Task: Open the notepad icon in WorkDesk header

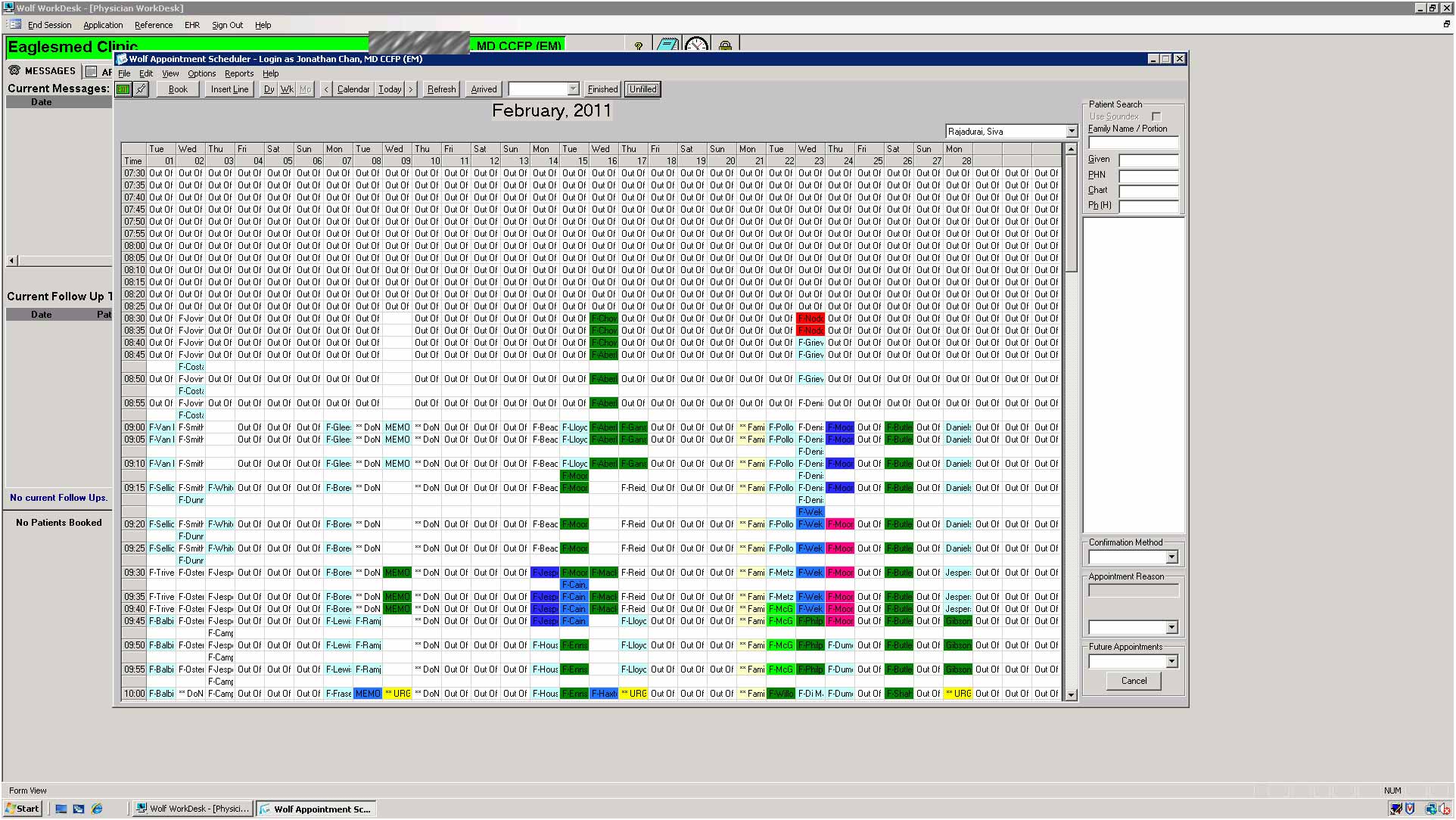Action: (x=667, y=45)
